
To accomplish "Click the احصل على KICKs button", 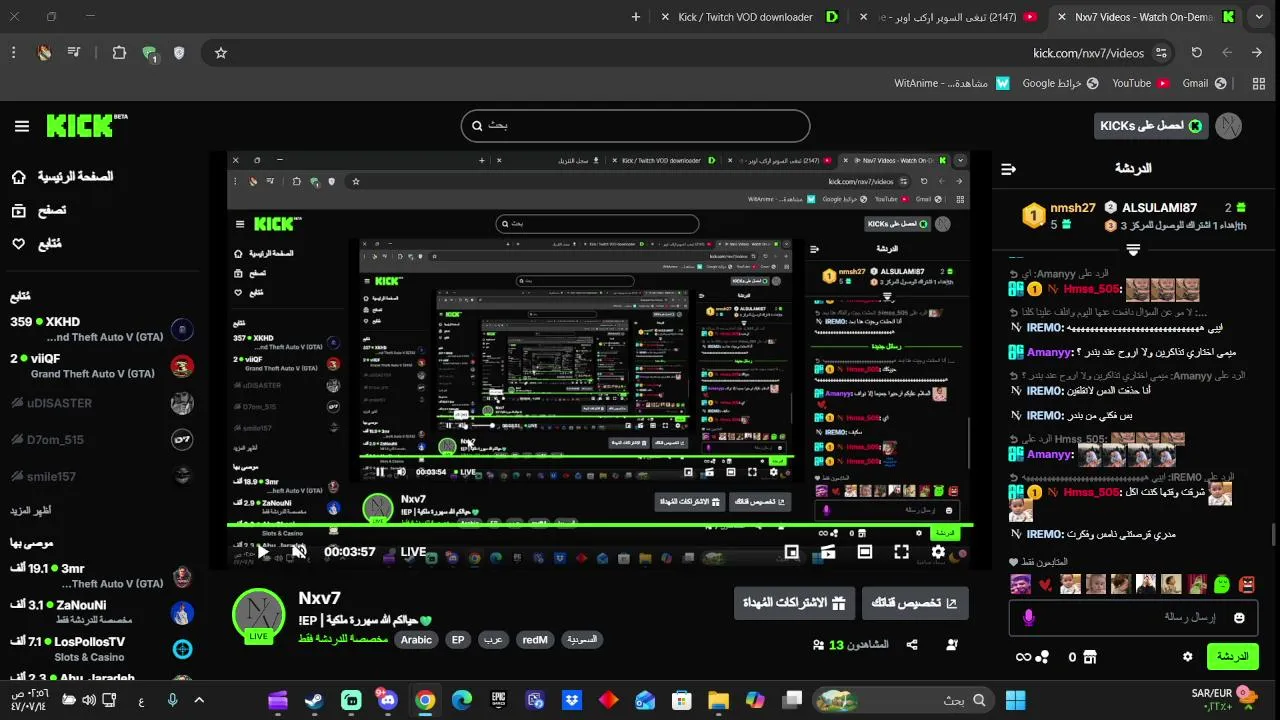I will pos(1151,126).
